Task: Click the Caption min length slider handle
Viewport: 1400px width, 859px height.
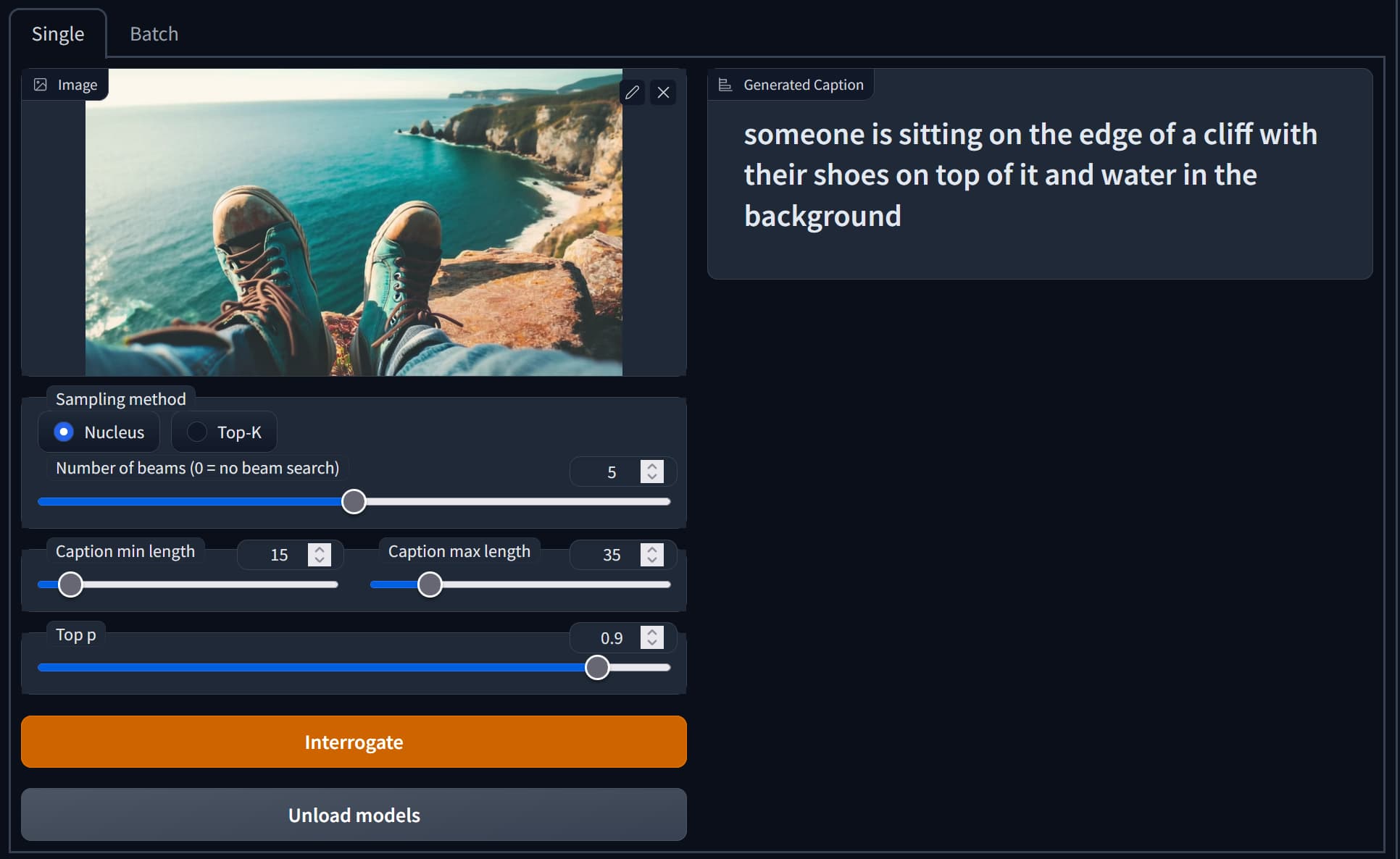Action: [x=70, y=584]
